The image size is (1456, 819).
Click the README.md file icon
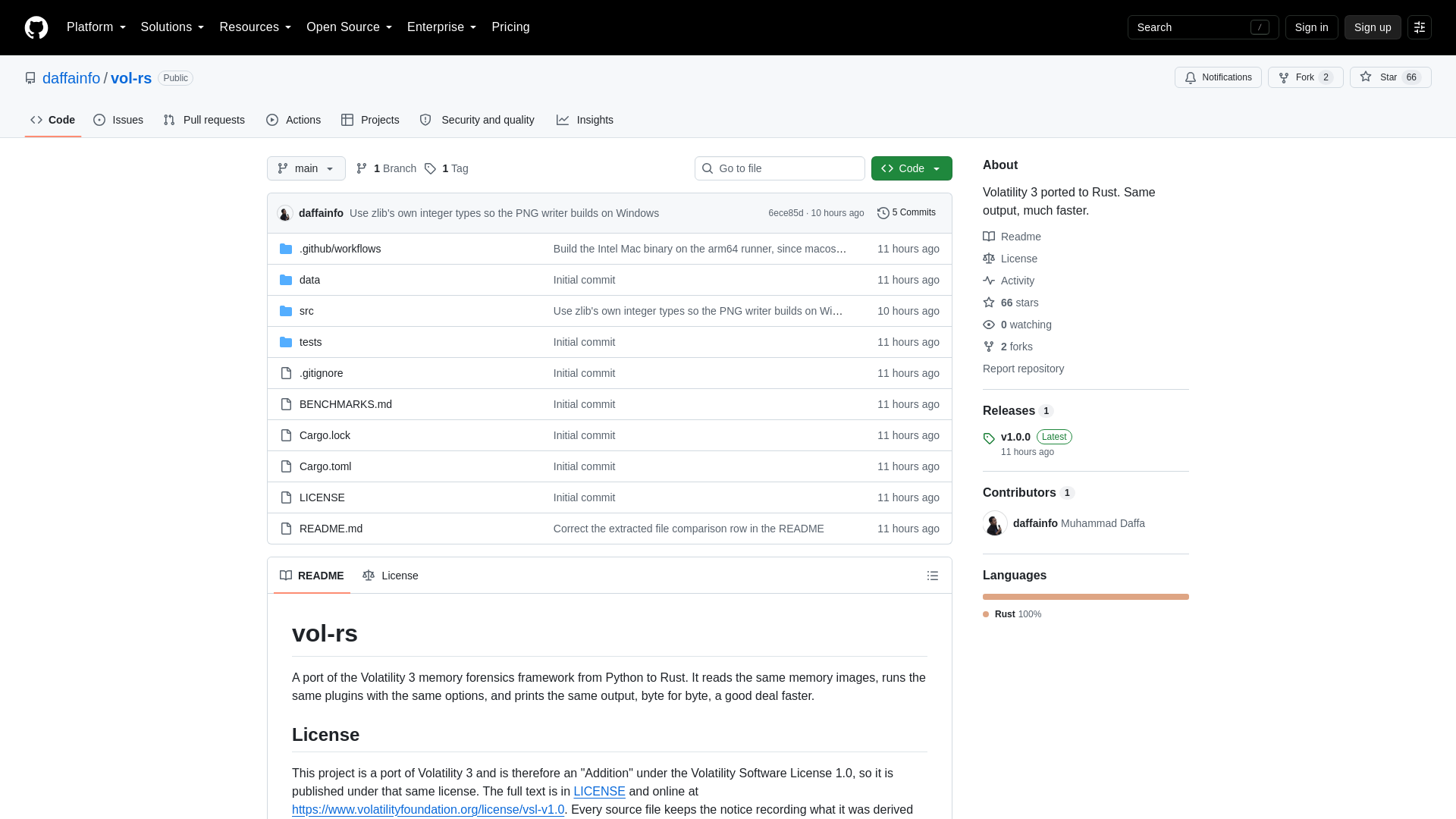[x=286, y=529]
